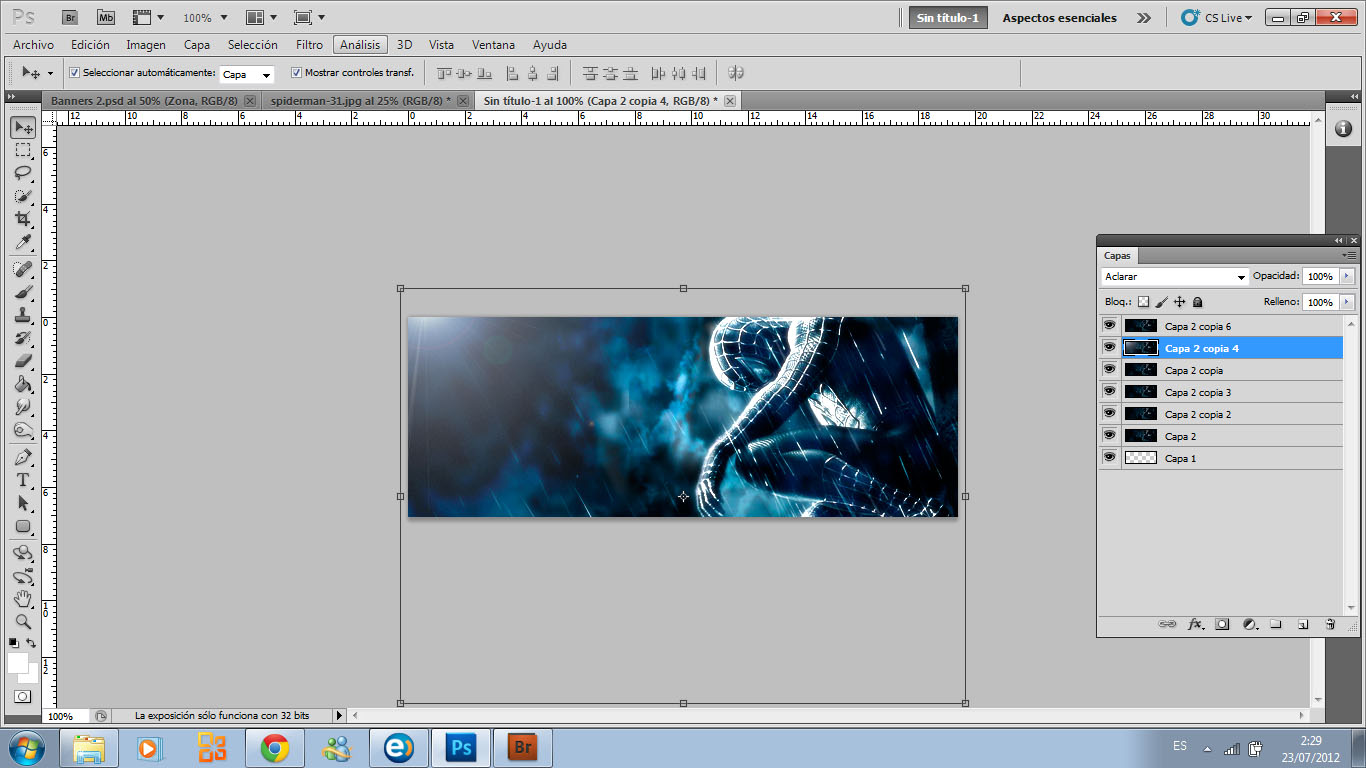Switch to spiderman-31.jpg tab
Screen dimensions: 1366x768
click(360, 101)
